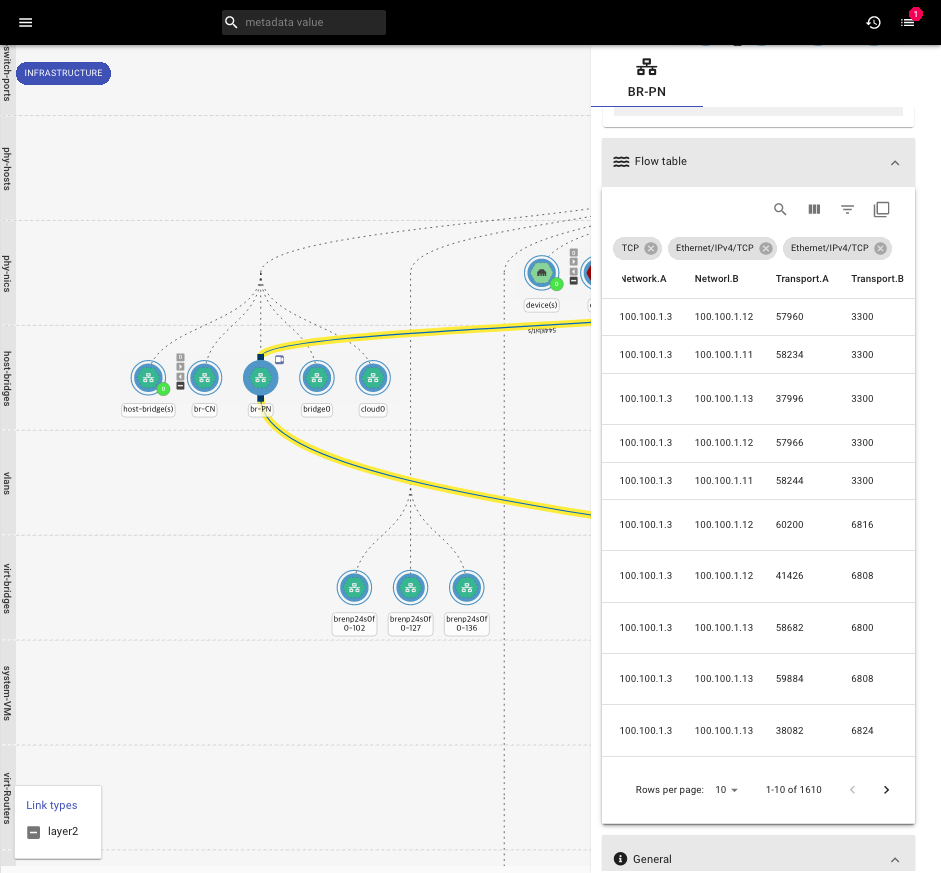Collapse the General section
This screenshot has width=941, height=873.
tap(895, 859)
